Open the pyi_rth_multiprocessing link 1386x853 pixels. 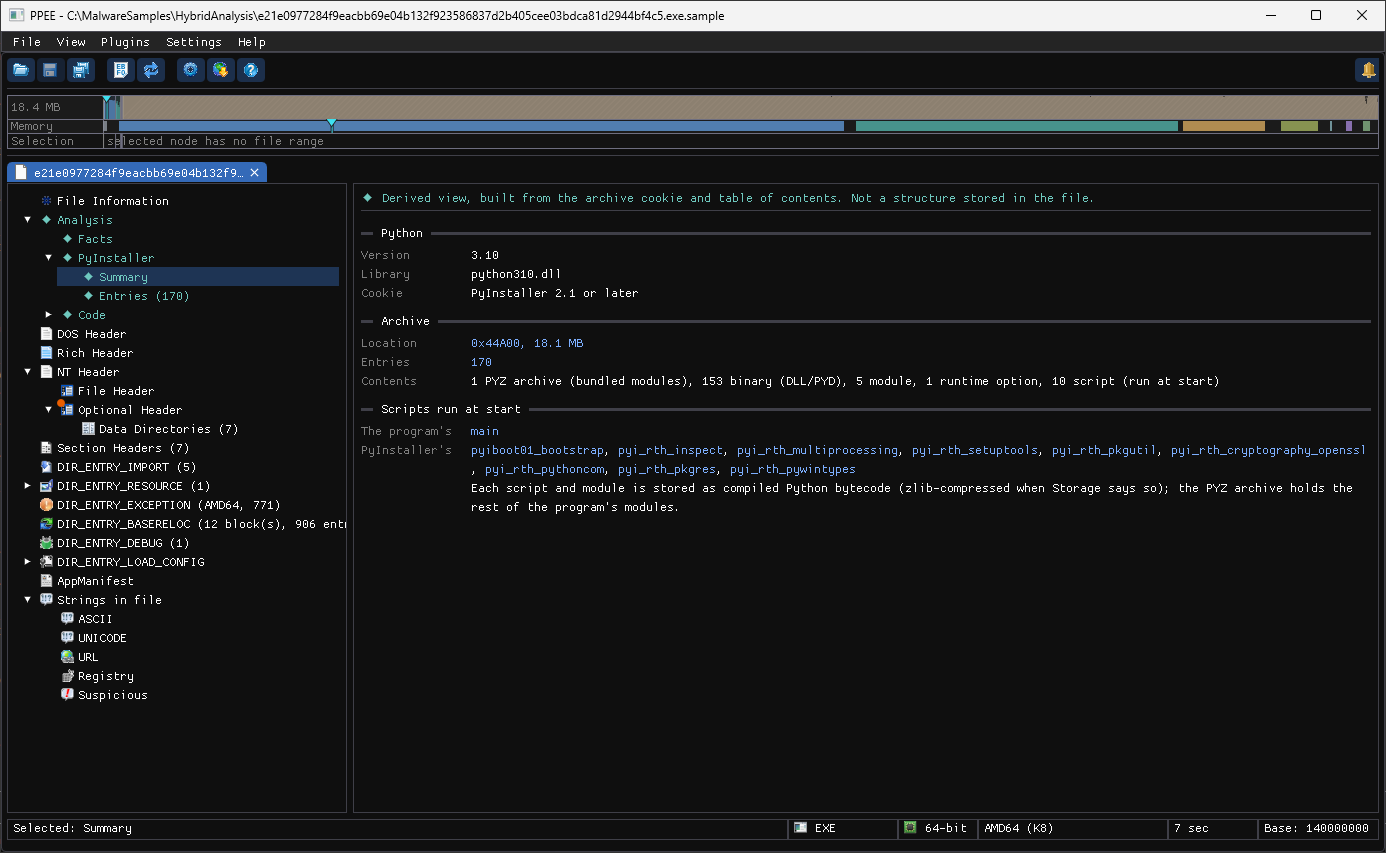point(818,450)
